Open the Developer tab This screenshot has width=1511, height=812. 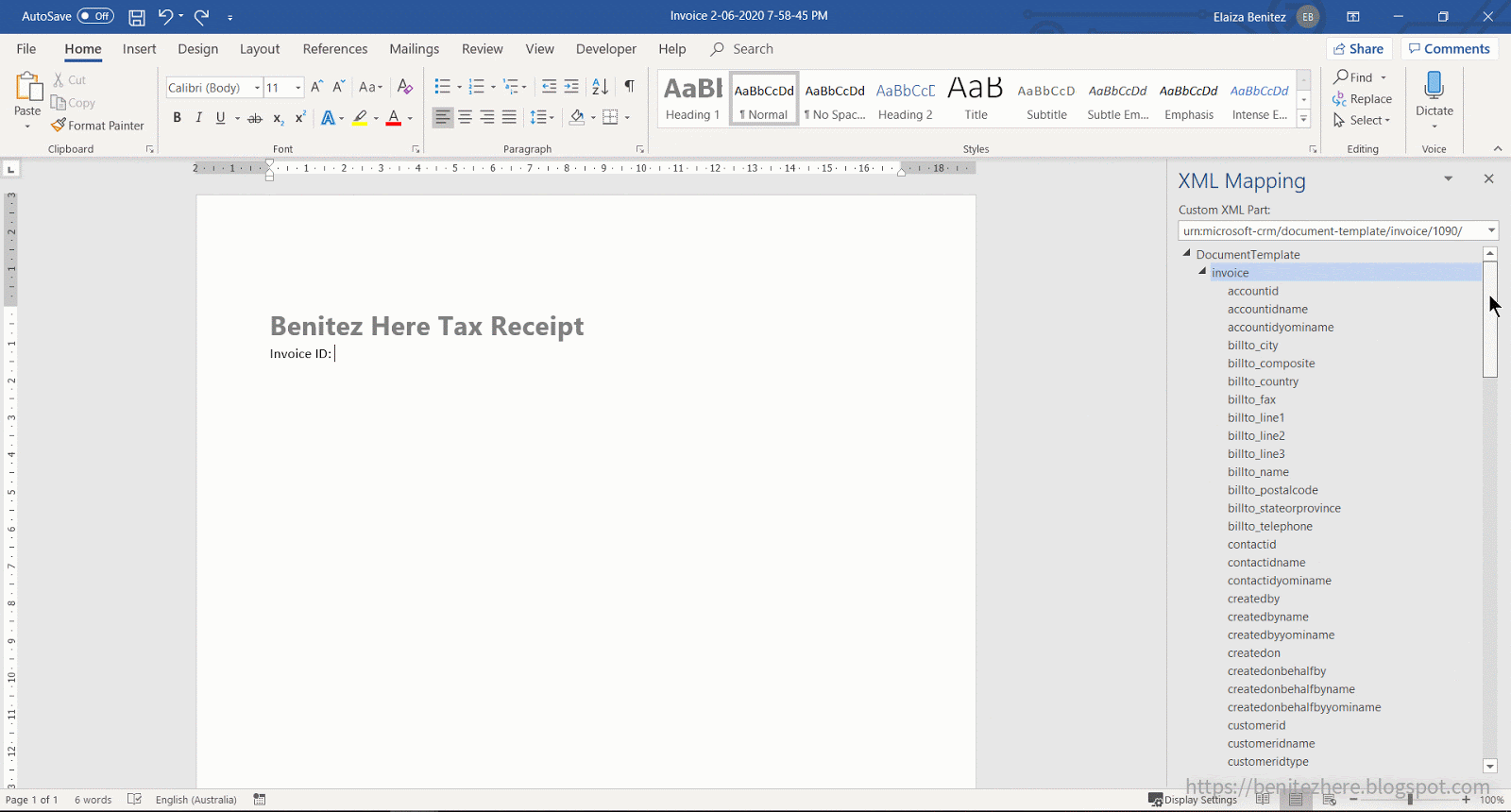(x=606, y=49)
